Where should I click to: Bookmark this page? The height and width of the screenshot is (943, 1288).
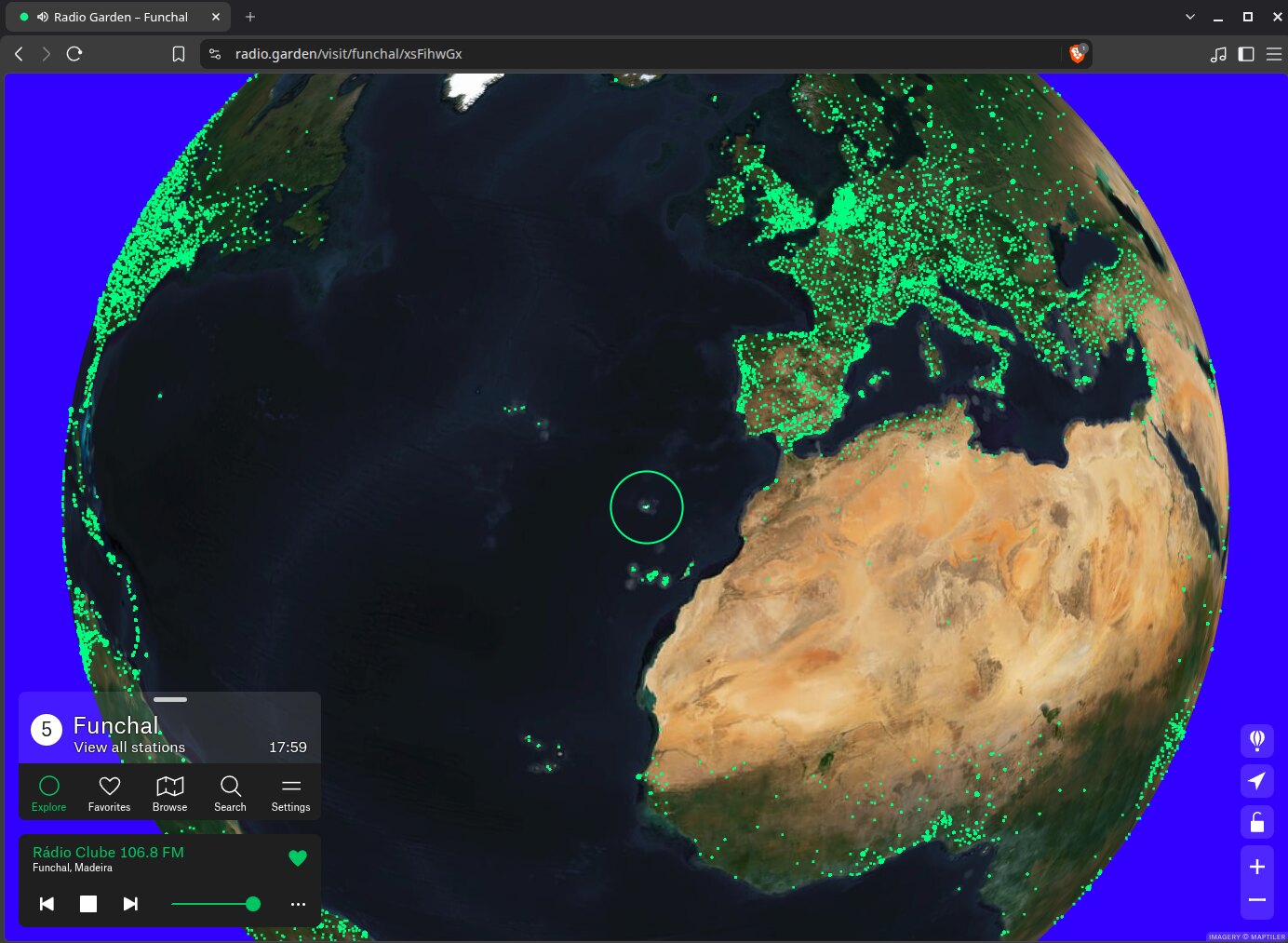tap(179, 54)
